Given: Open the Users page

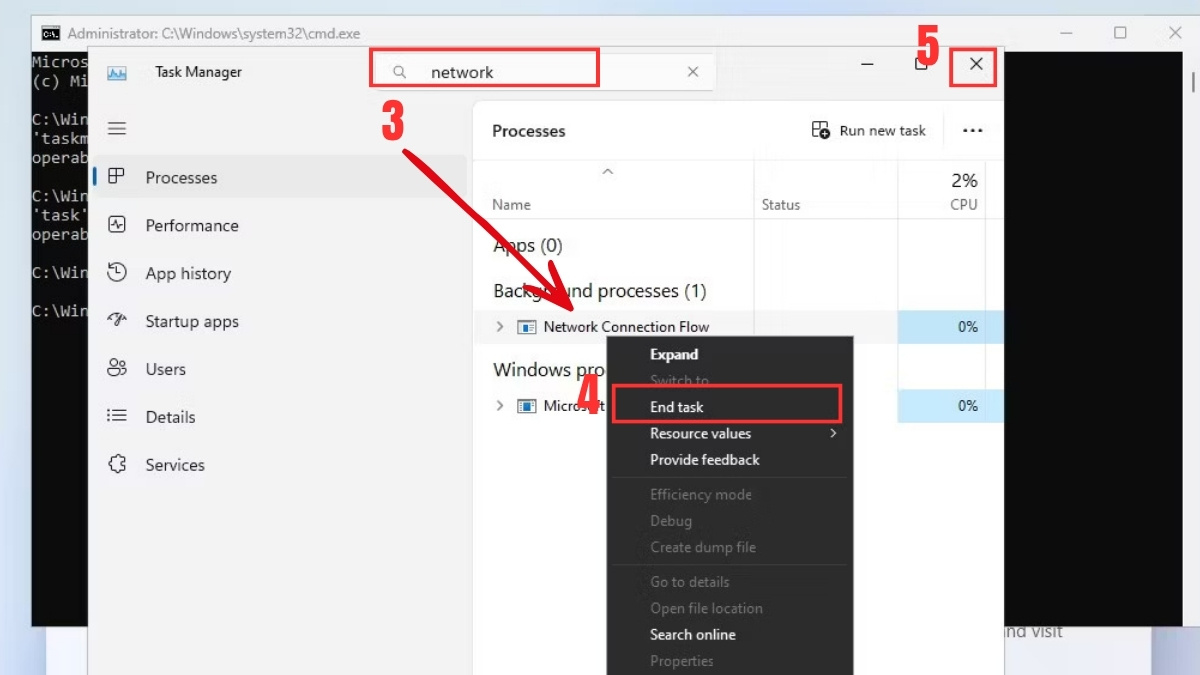Looking at the screenshot, I should click(279, 369).
